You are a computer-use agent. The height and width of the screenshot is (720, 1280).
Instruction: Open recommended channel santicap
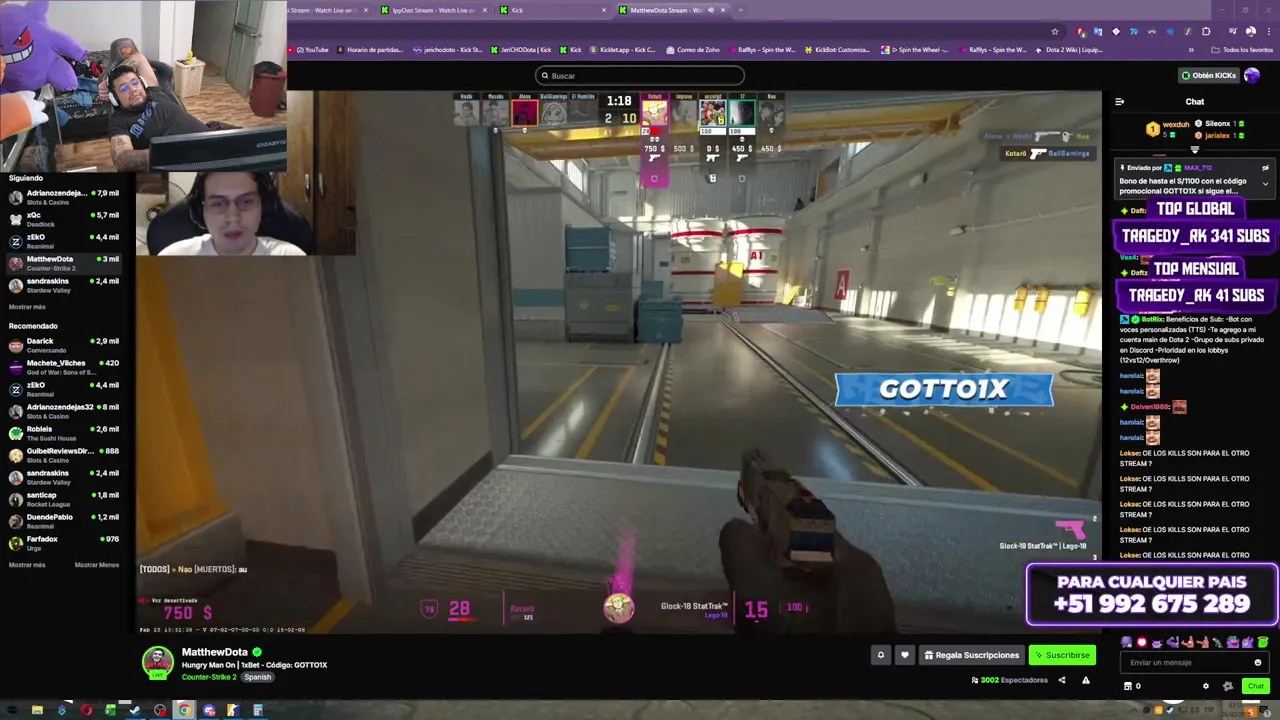tap(64, 499)
